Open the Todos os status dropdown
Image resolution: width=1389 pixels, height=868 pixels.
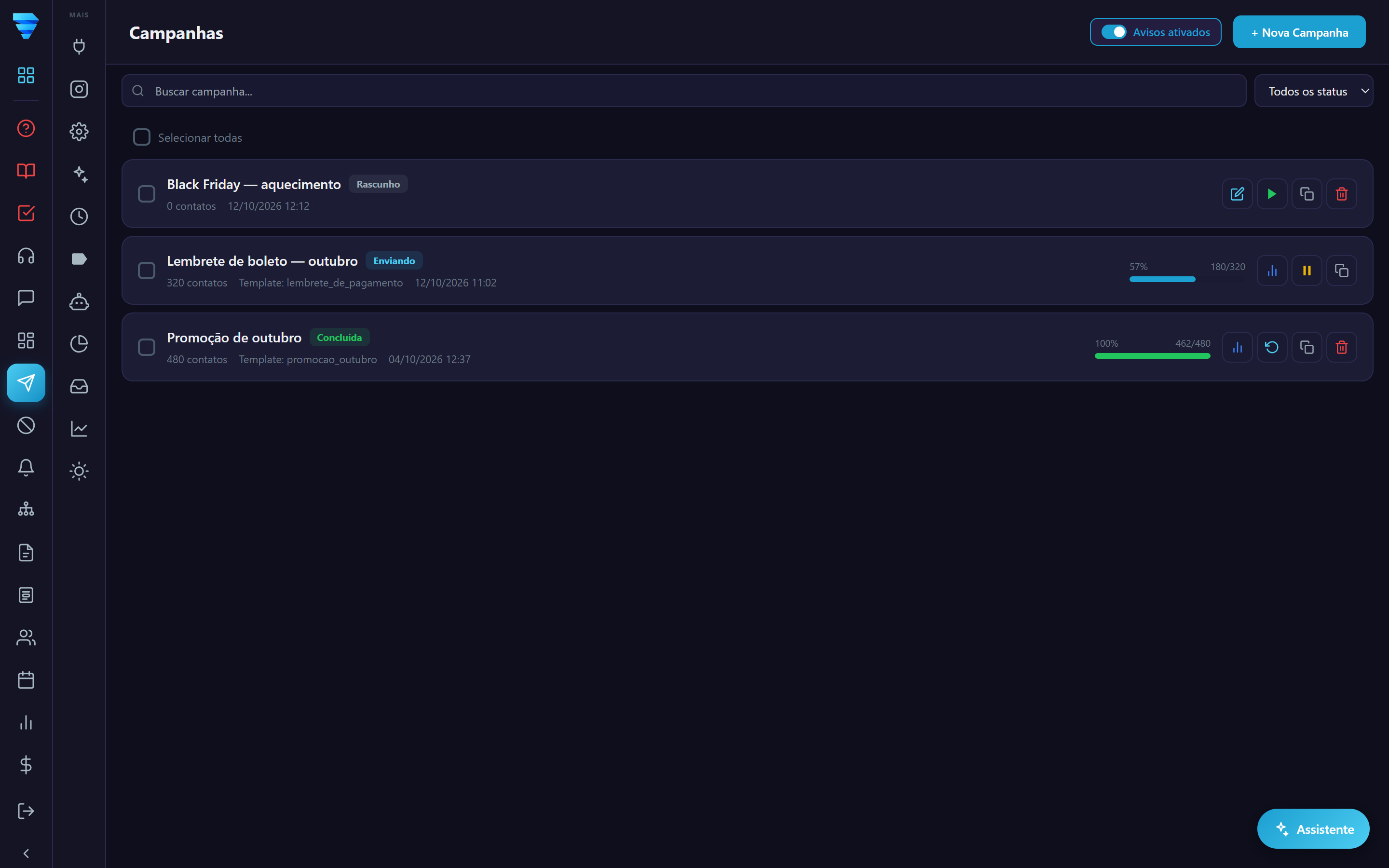(x=1313, y=91)
